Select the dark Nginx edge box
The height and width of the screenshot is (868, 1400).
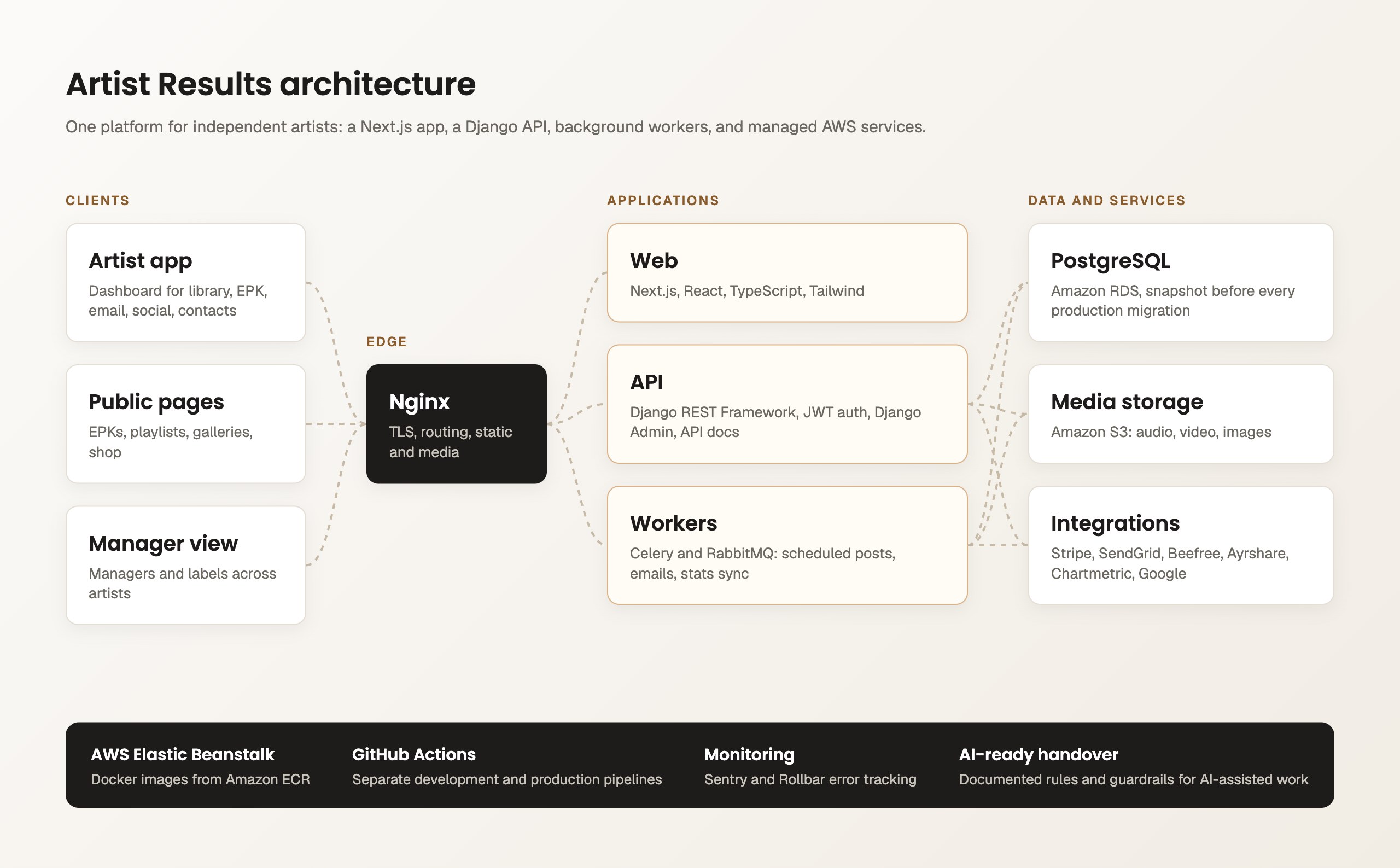click(x=456, y=424)
